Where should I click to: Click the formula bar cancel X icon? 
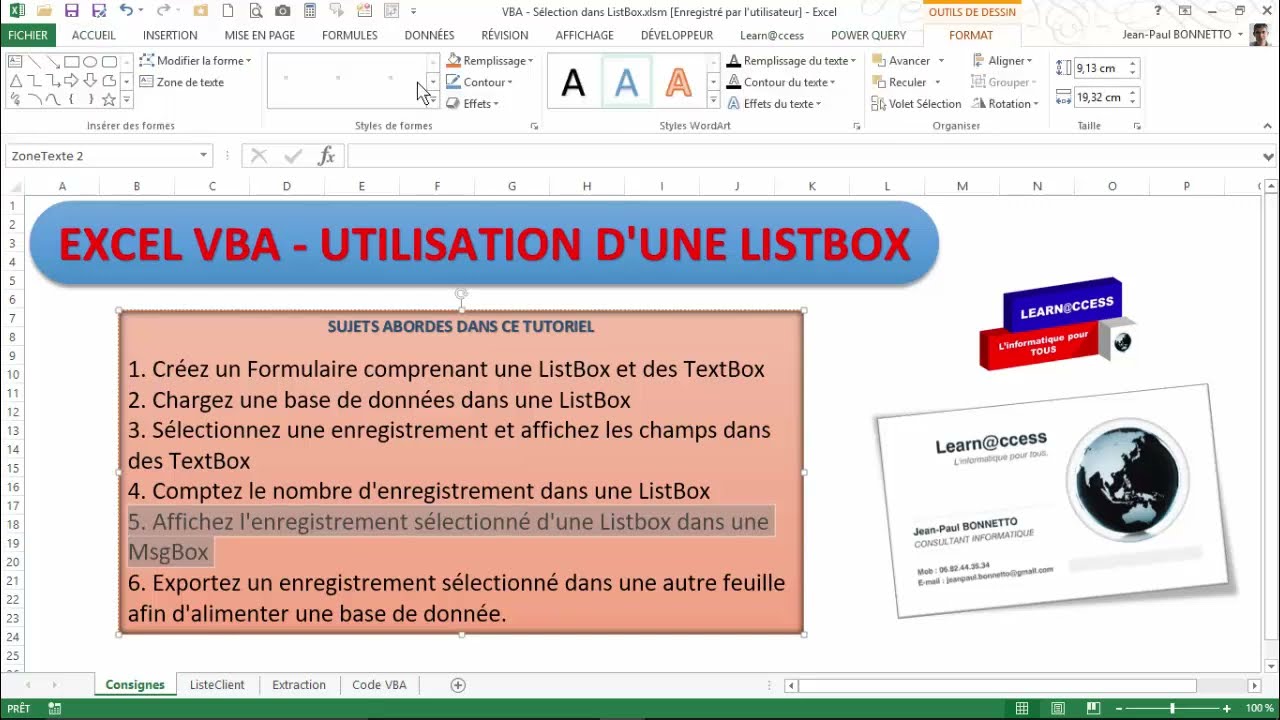coord(259,156)
